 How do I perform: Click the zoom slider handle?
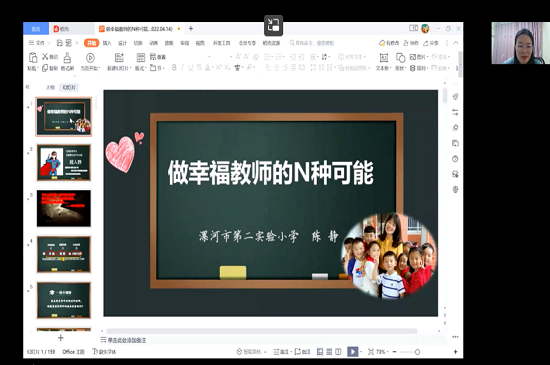pyautogui.click(x=417, y=352)
